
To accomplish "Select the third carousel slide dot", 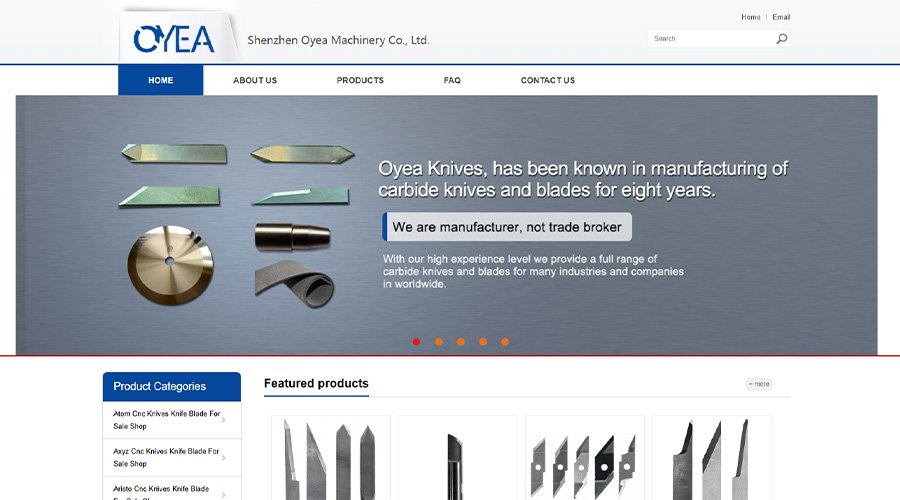I will pos(461,342).
